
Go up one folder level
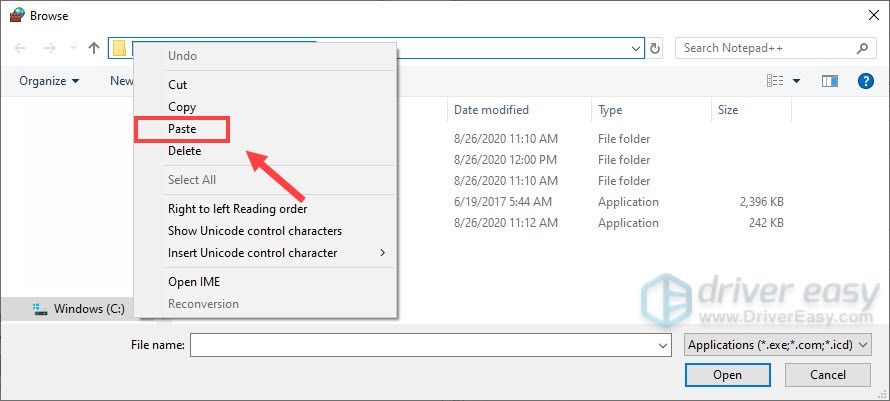(x=94, y=48)
